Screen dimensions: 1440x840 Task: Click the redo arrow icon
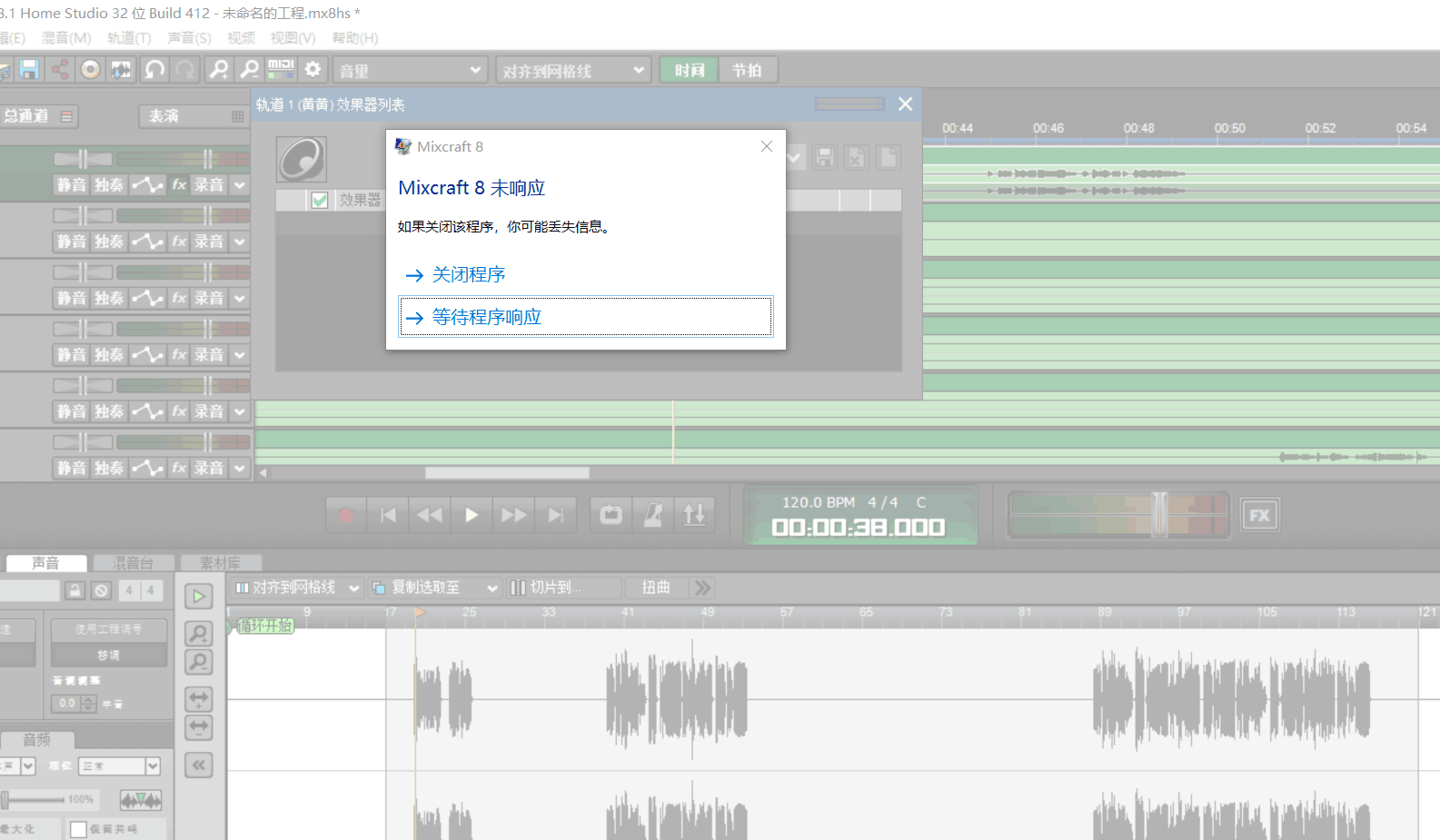tap(185, 70)
